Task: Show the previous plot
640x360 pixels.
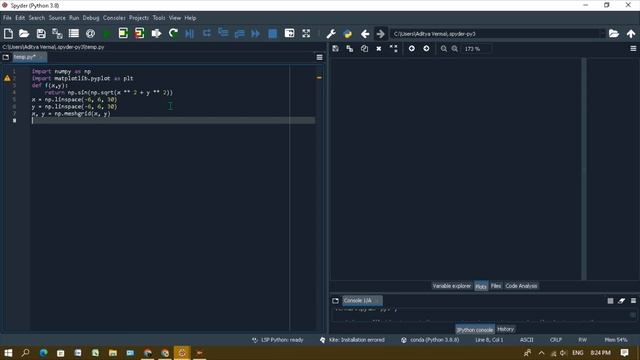Action: (412, 49)
